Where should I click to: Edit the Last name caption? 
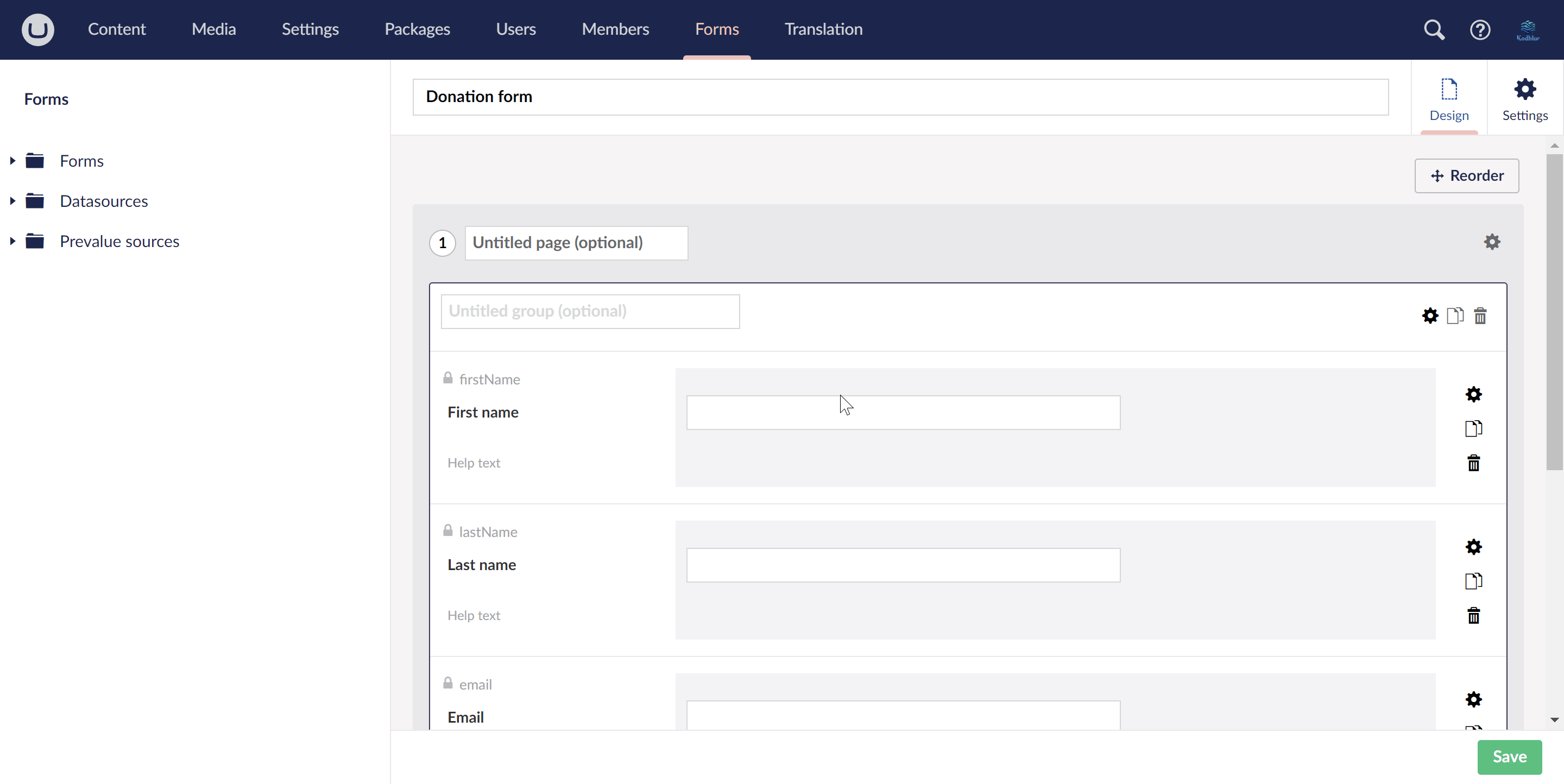pos(482,564)
